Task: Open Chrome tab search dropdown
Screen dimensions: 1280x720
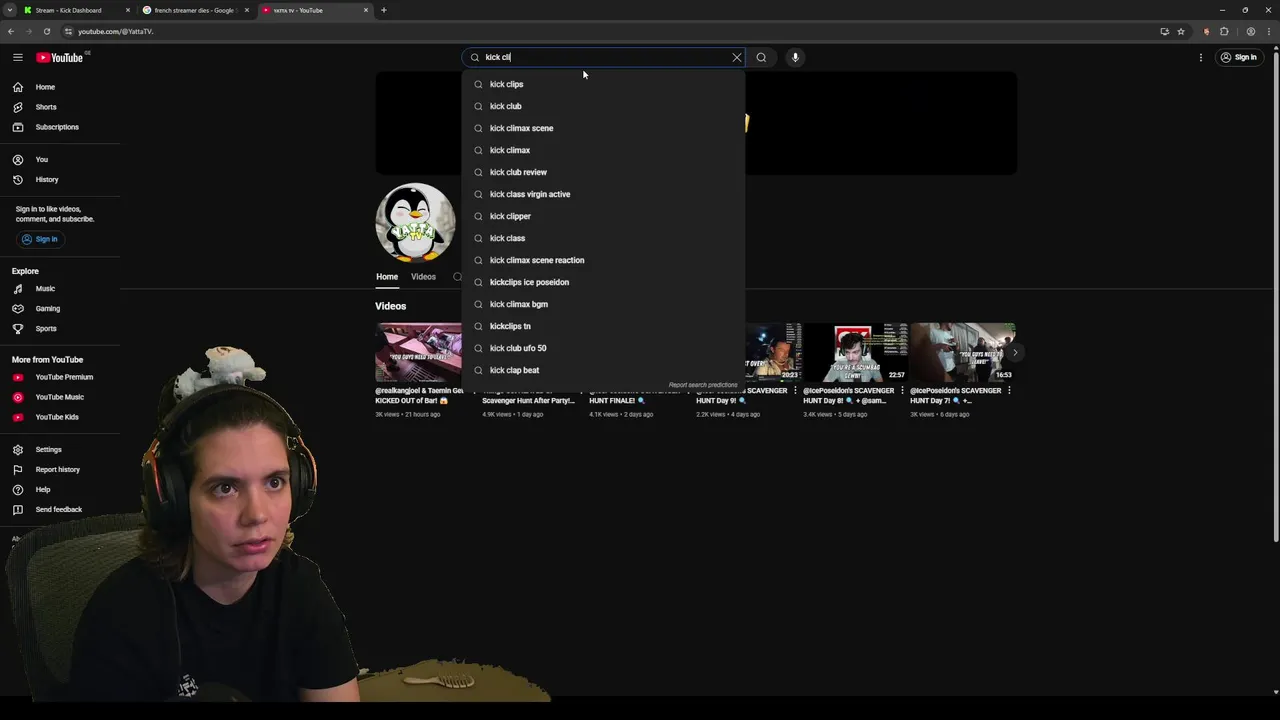Action: point(9,10)
